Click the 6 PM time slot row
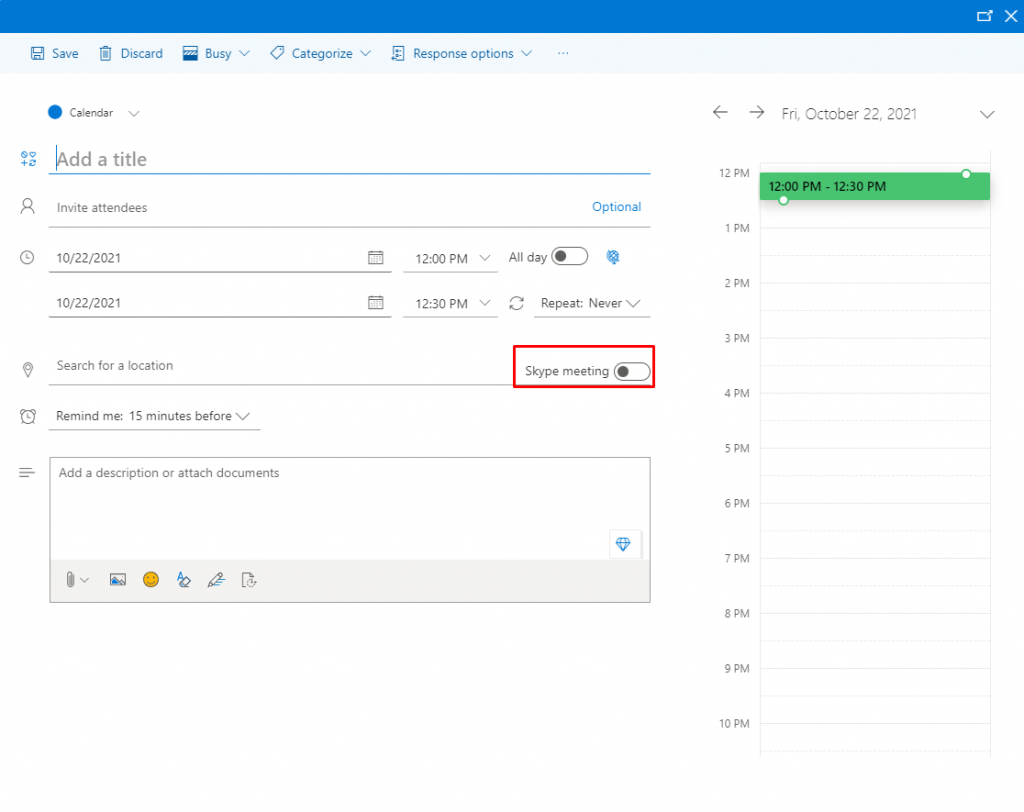The image size is (1024, 812). pos(874,530)
